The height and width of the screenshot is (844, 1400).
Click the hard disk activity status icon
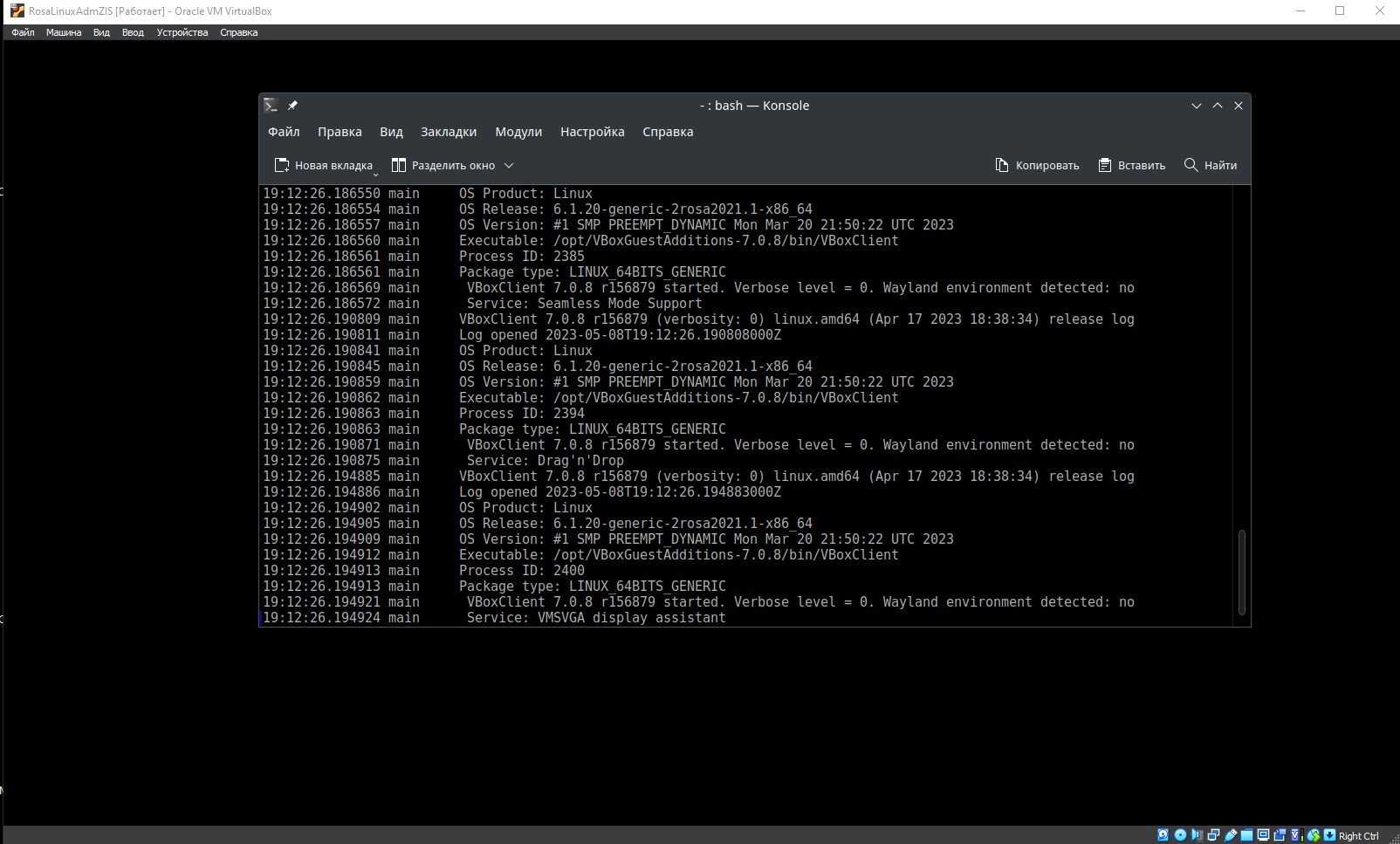tap(1163, 835)
